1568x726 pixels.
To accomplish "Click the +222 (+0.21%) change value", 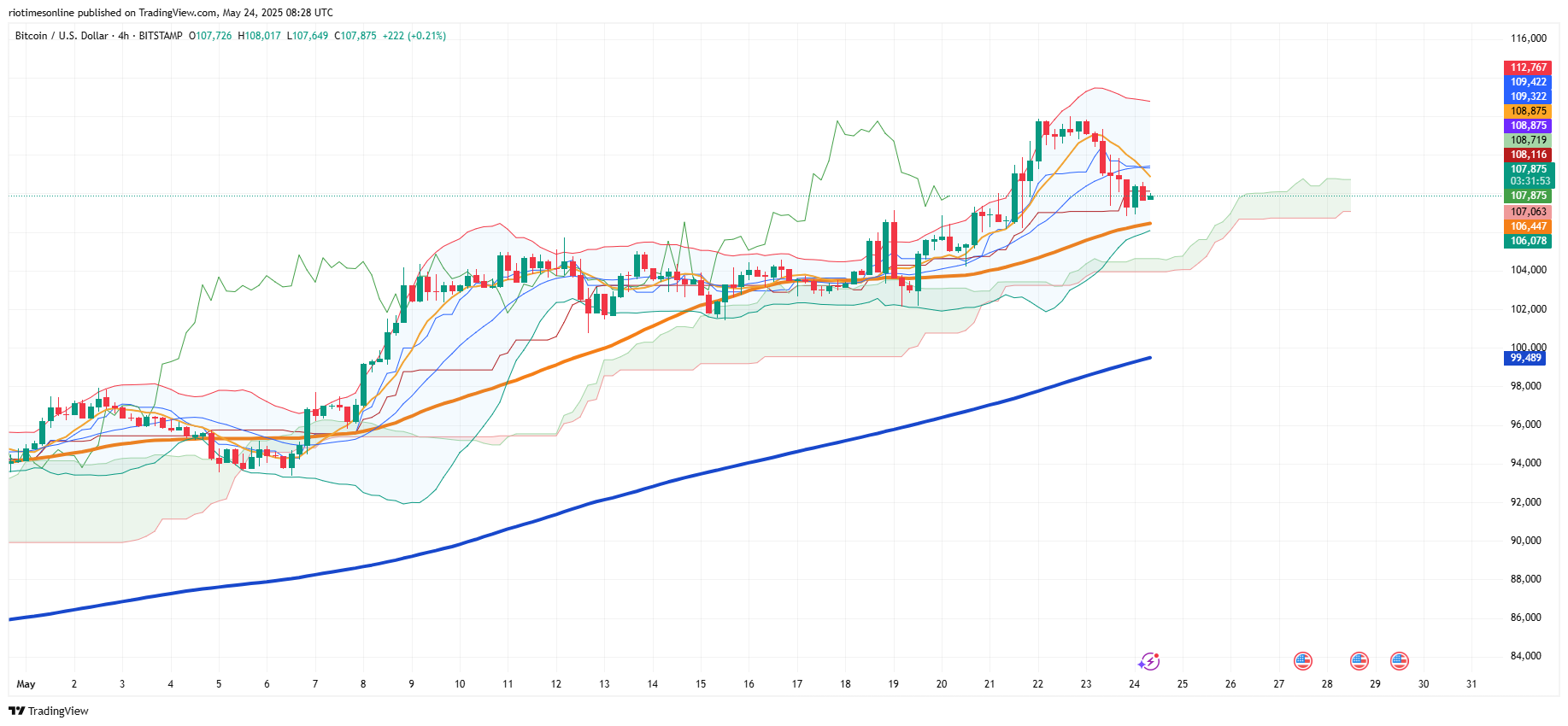I will tap(414, 36).
